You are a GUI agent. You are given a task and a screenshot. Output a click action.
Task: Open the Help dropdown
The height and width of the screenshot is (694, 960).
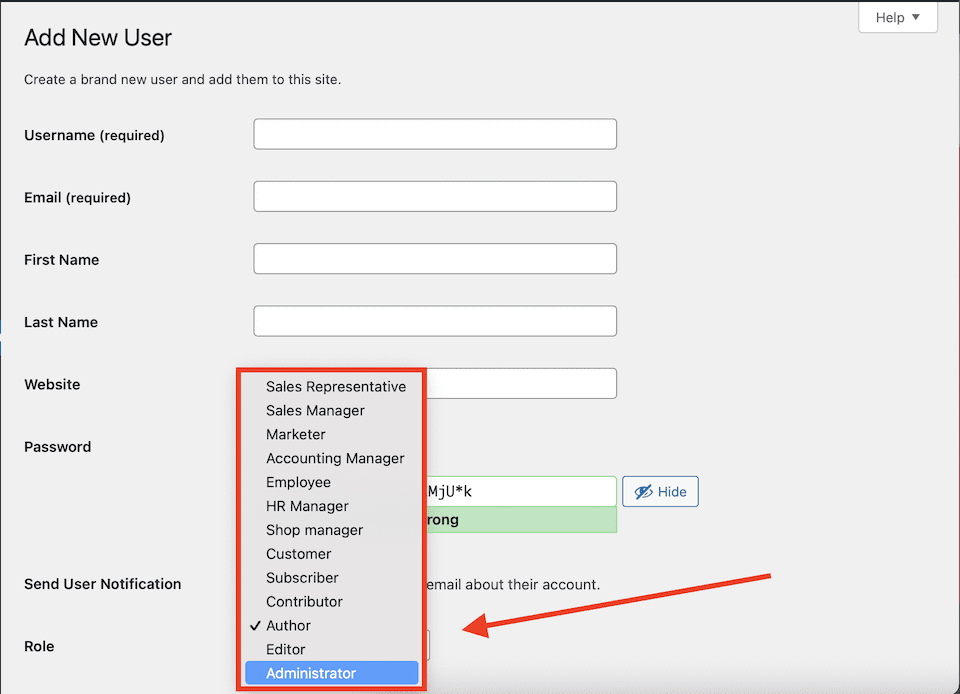897,17
